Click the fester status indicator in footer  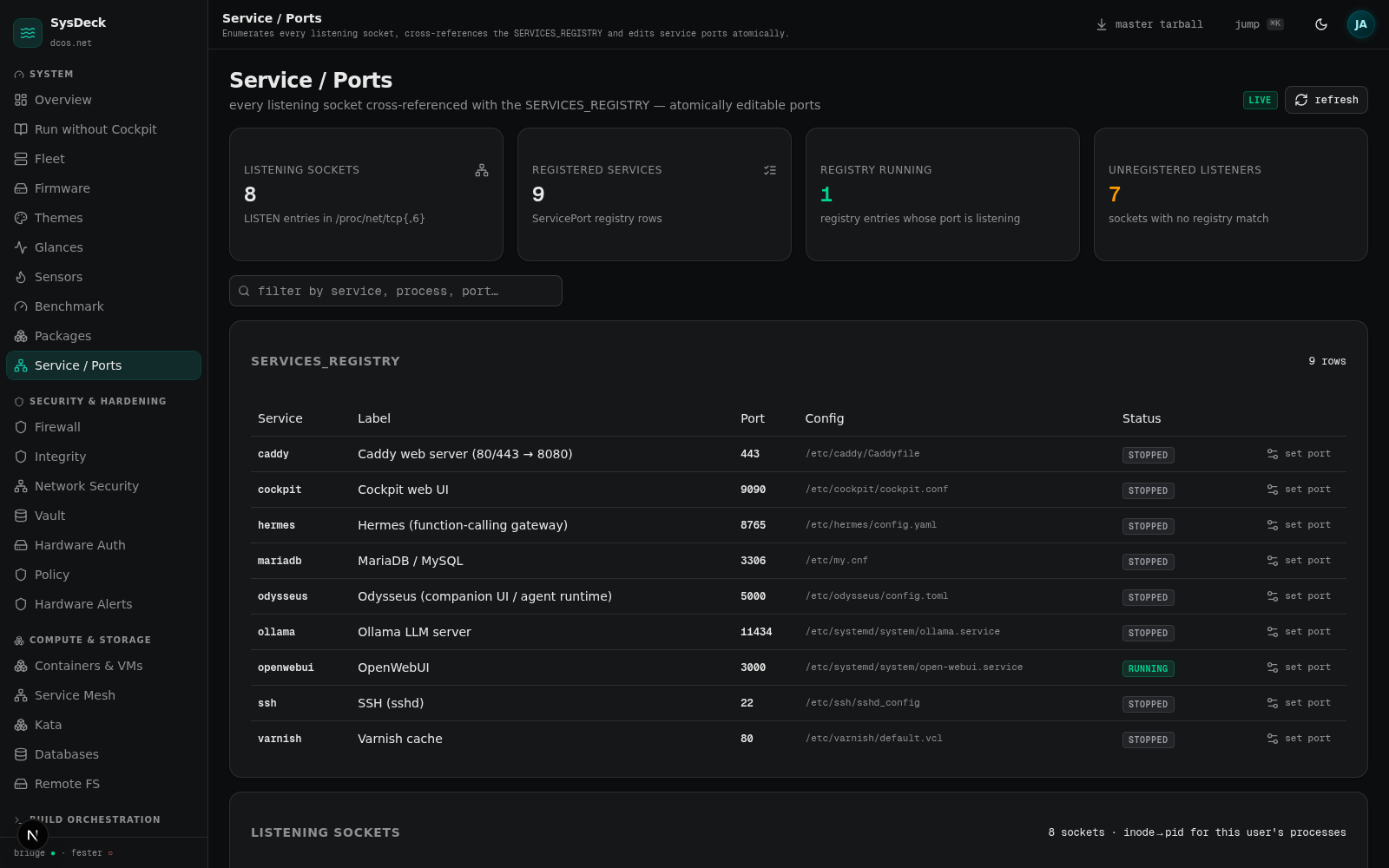click(92, 853)
